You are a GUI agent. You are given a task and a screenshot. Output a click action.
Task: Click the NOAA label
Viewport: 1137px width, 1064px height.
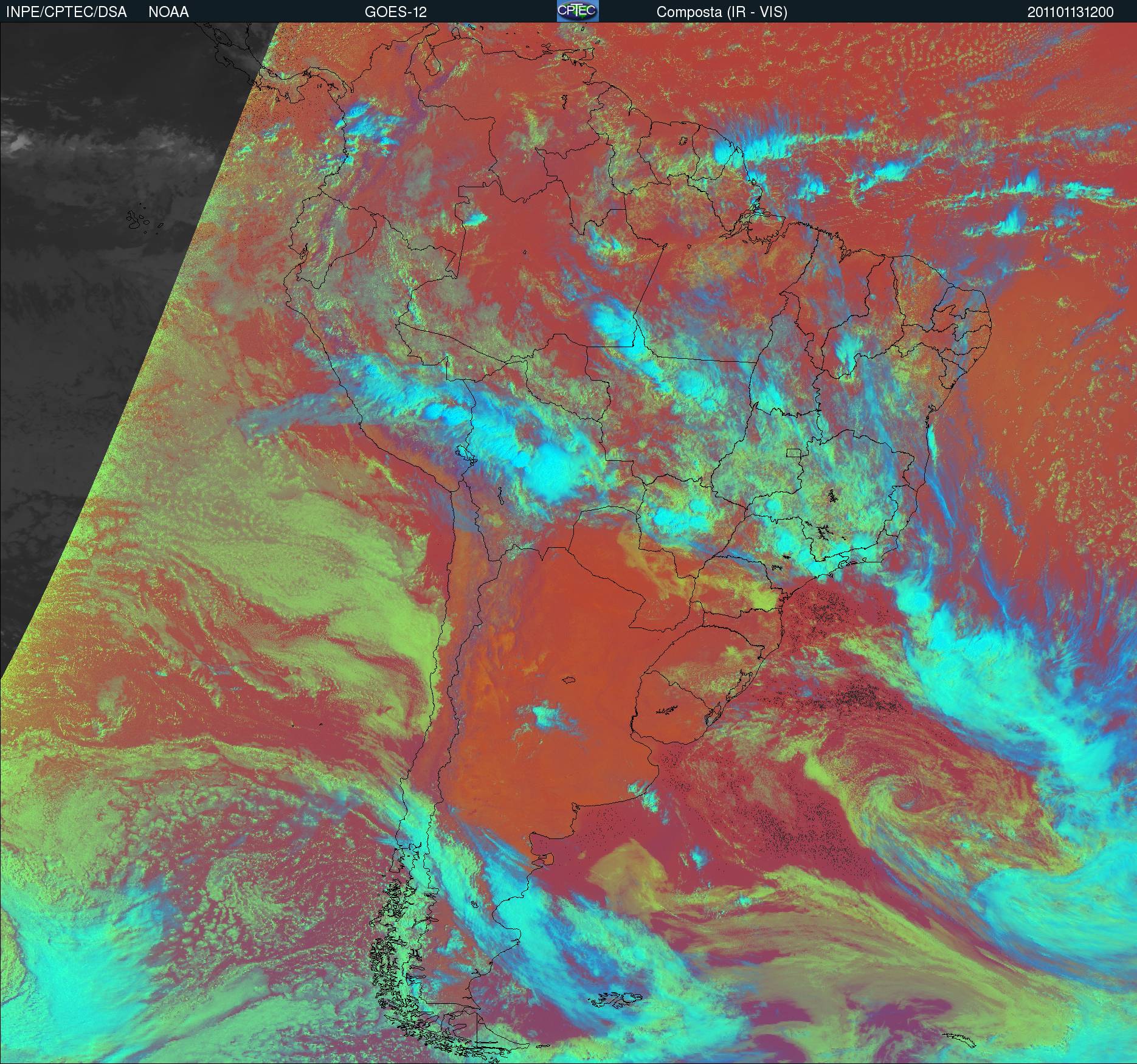click(168, 12)
